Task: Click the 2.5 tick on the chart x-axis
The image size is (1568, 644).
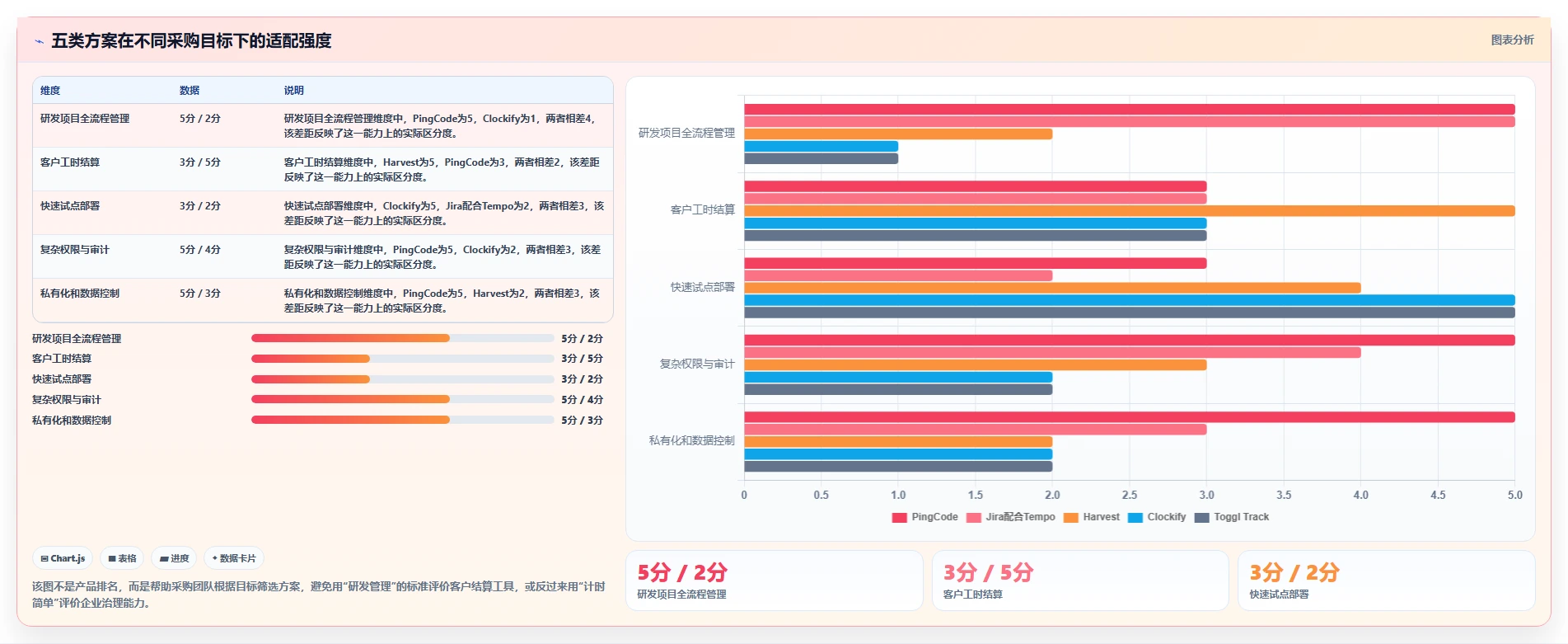Action: click(1130, 495)
